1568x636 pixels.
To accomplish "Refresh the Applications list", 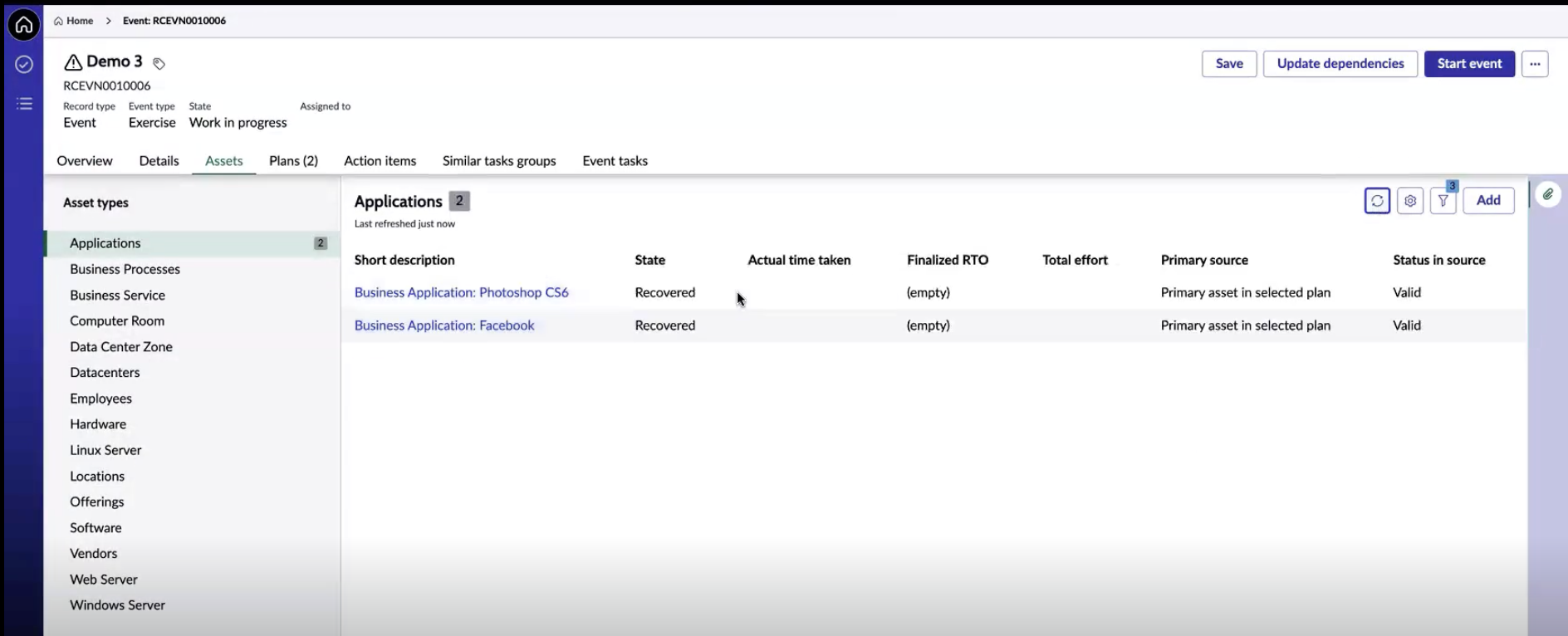I will (1377, 200).
